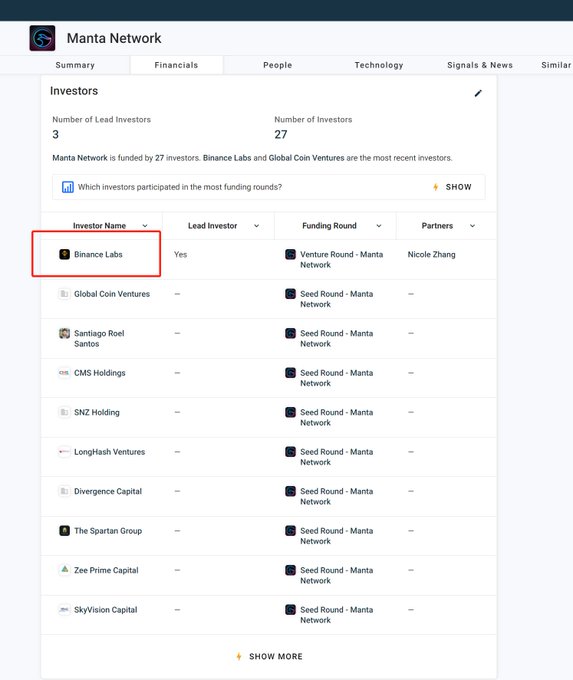Click the SHOW button for investor insight
The height and width of the screenshot is (680, 573).
(x=458, y=187)
